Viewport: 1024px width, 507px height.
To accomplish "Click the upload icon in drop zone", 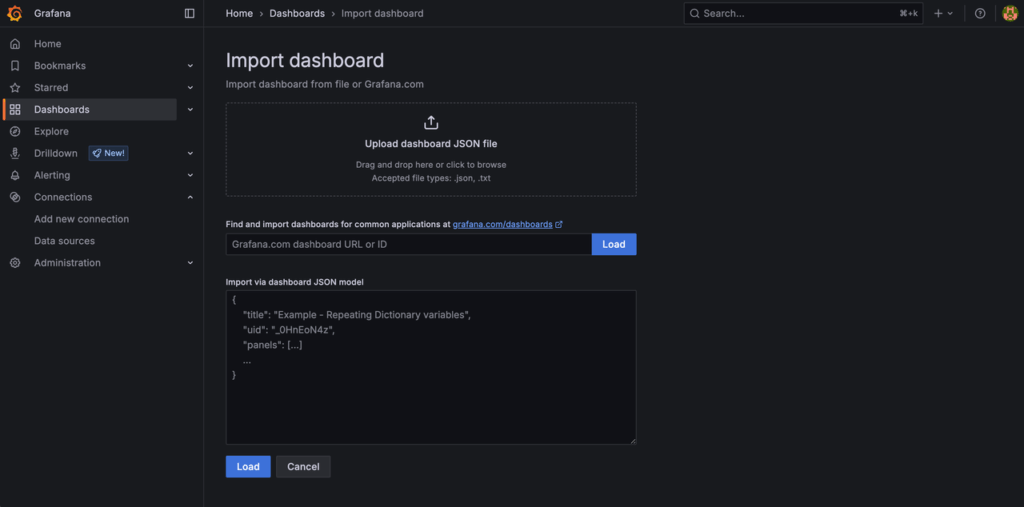I will [431, 122].
